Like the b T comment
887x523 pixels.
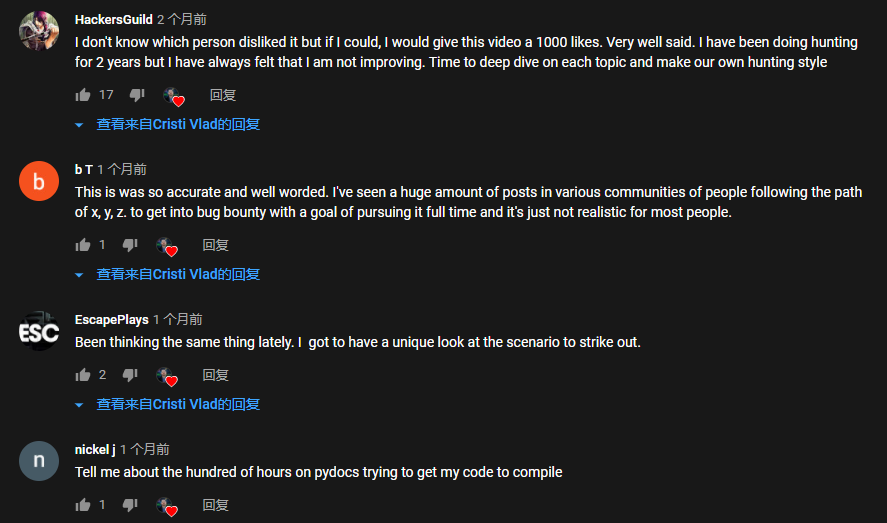pos(83,245)
